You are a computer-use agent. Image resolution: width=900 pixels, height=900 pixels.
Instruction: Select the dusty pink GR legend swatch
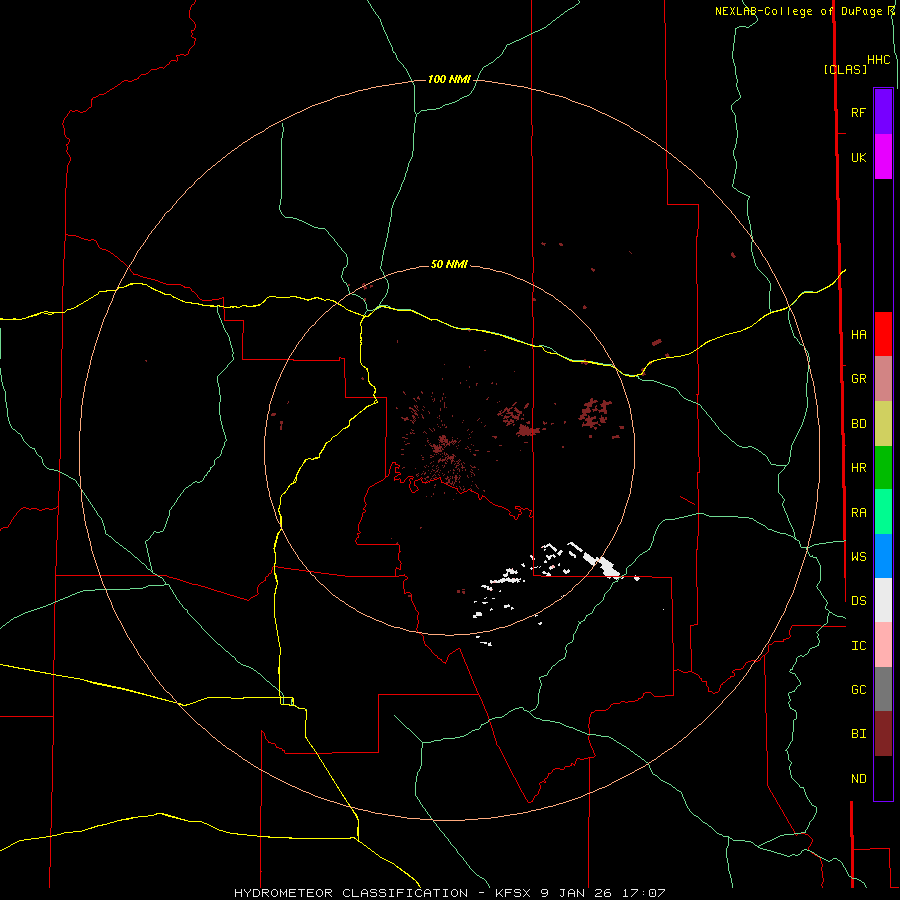(883, 379)
